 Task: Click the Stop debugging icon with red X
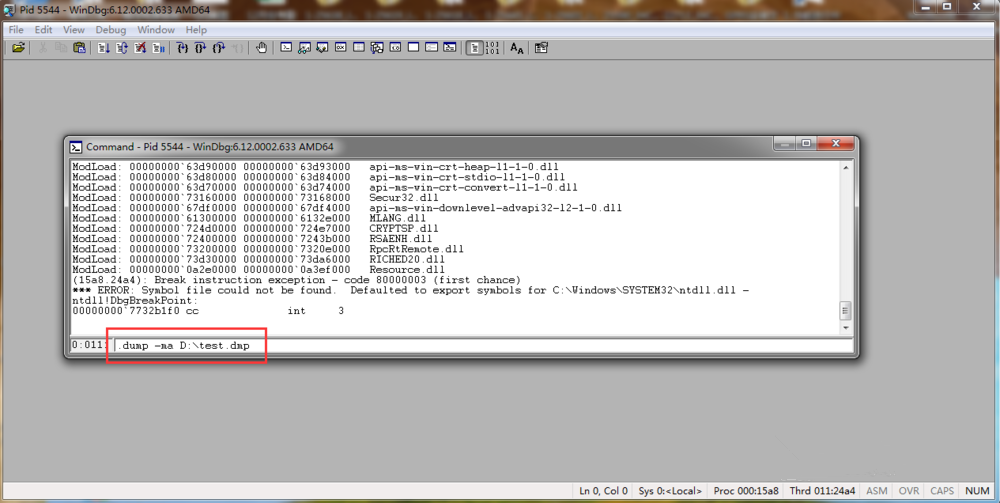click(x=140, y=48)
